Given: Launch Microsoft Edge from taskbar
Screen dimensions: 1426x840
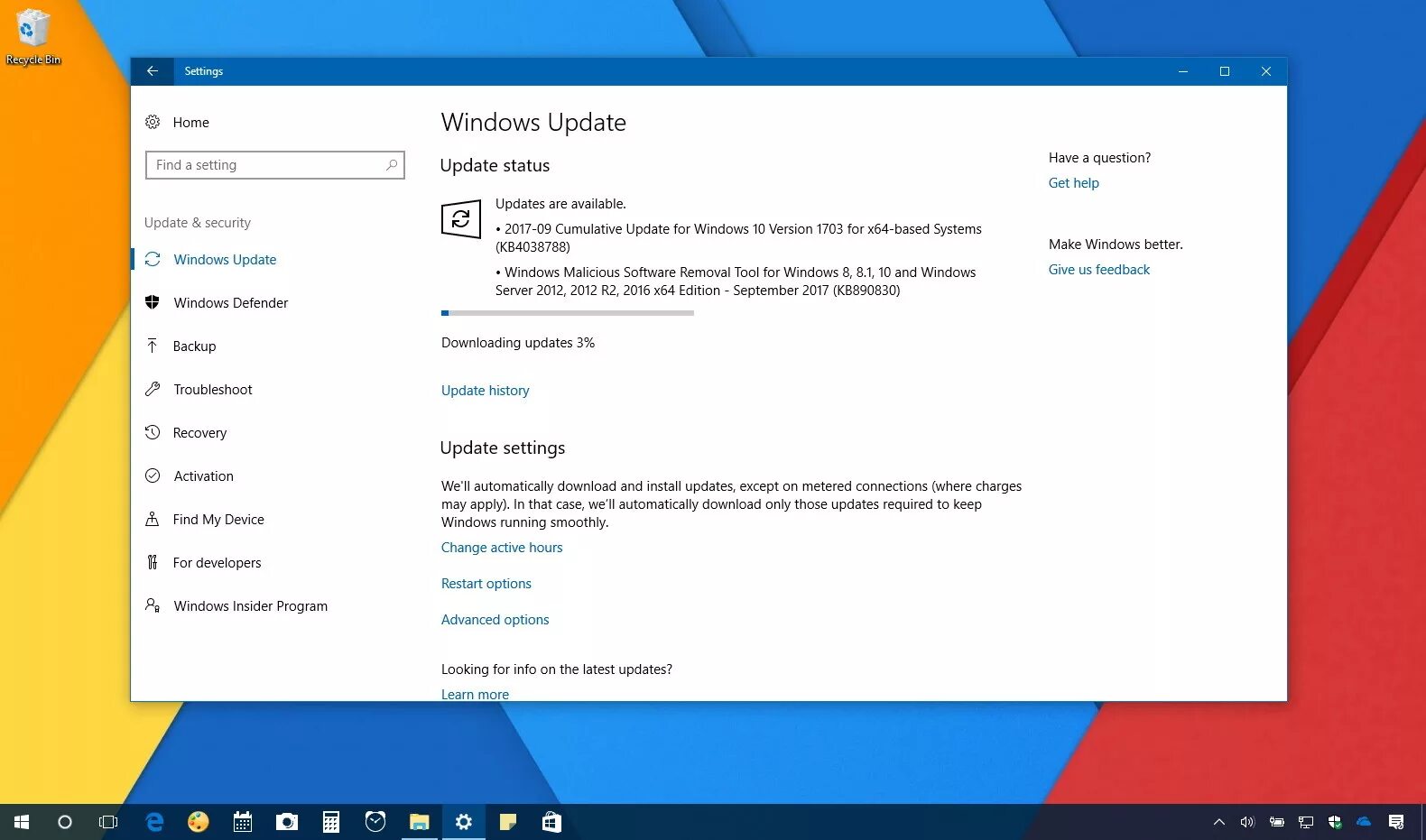Looking at the screenshot, I should (x=154, y=822).
